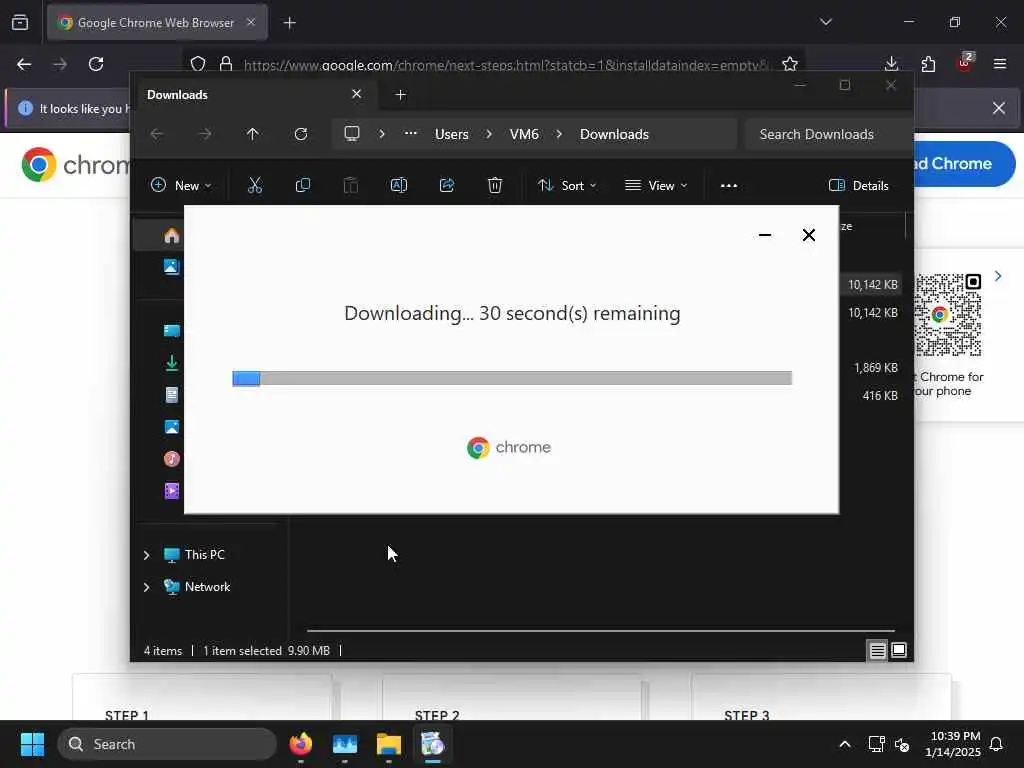Open Downloads green arrow in Explorer sidebar
Image resolution: width=1024 pixels, height=768 pixels.
coord(172,363)
